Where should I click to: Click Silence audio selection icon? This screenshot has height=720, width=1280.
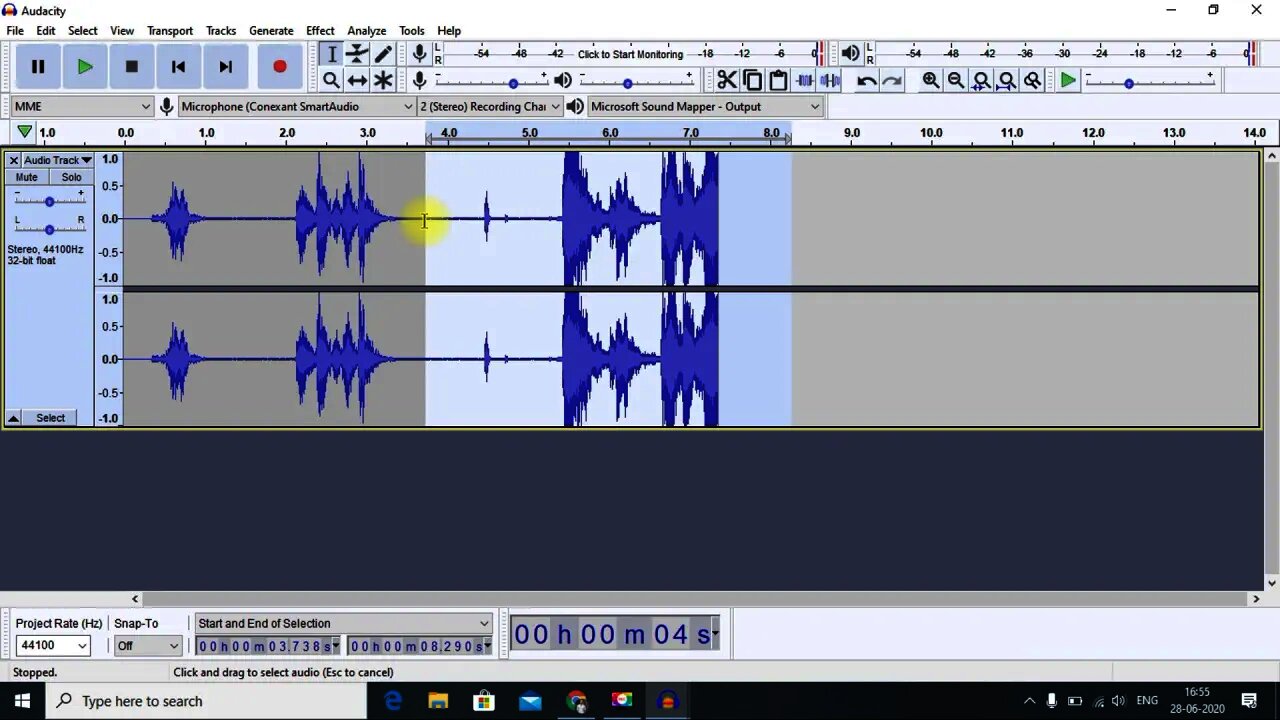(829, 80)
